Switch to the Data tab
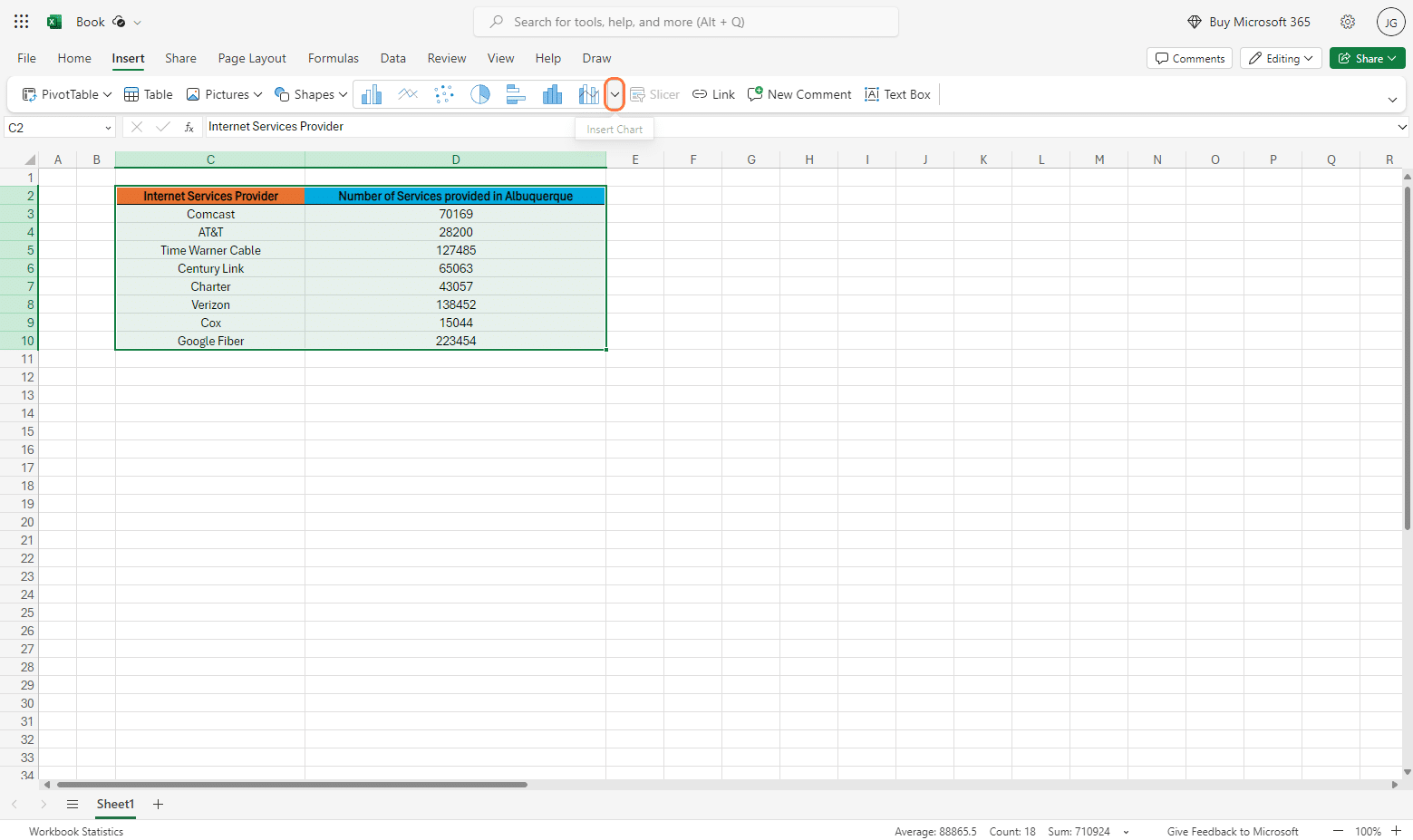 [393, 58]
